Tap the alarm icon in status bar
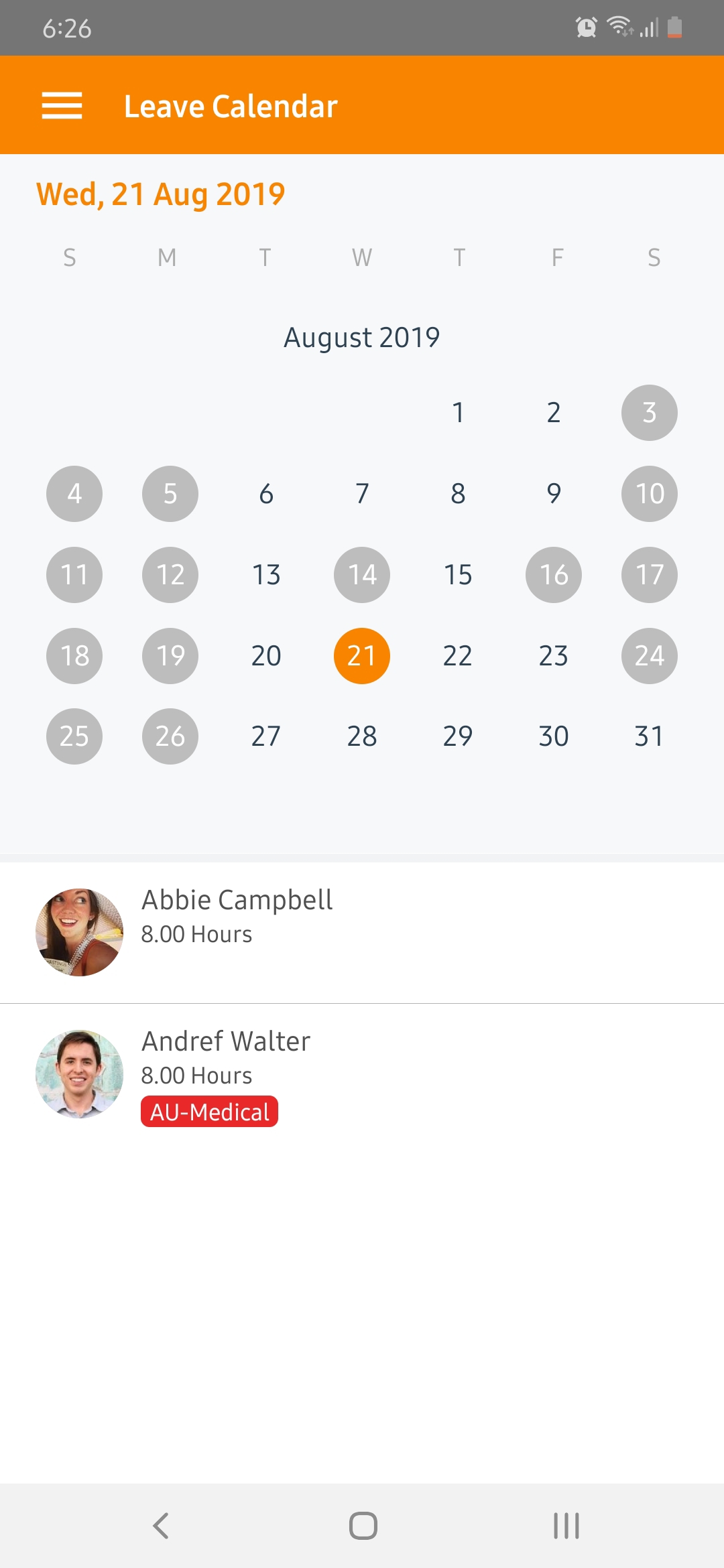 pos(587,27)
